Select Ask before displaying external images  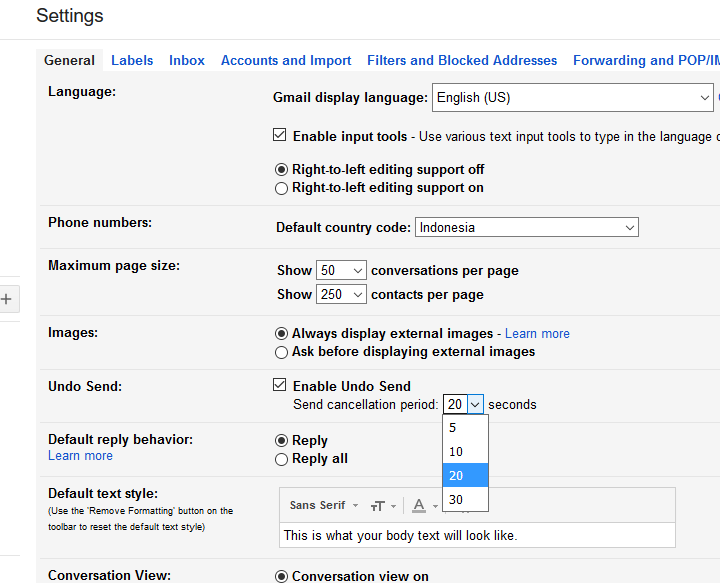point(281,352)
